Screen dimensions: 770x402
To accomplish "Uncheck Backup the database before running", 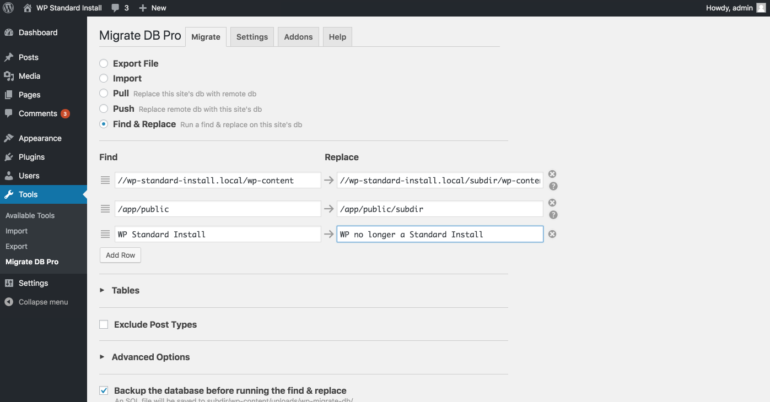I will click(104, 390).
